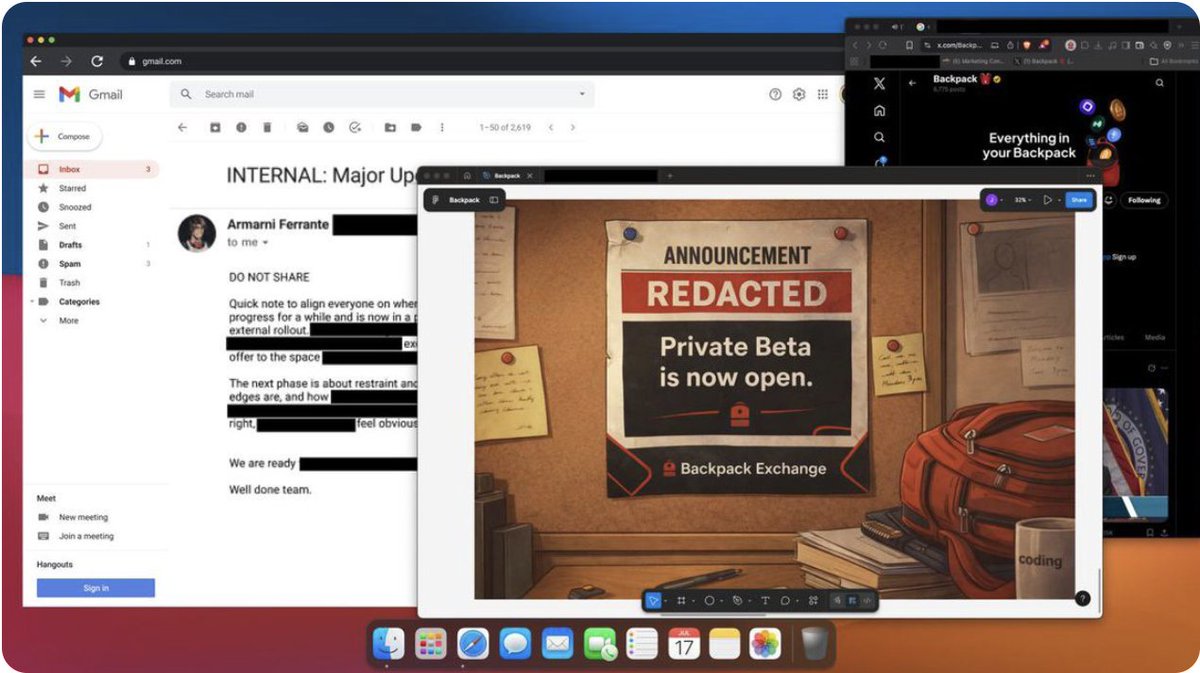Click into the Search mail field
This screenshot has height=673, width=1200.
click(x=380, y=94)
